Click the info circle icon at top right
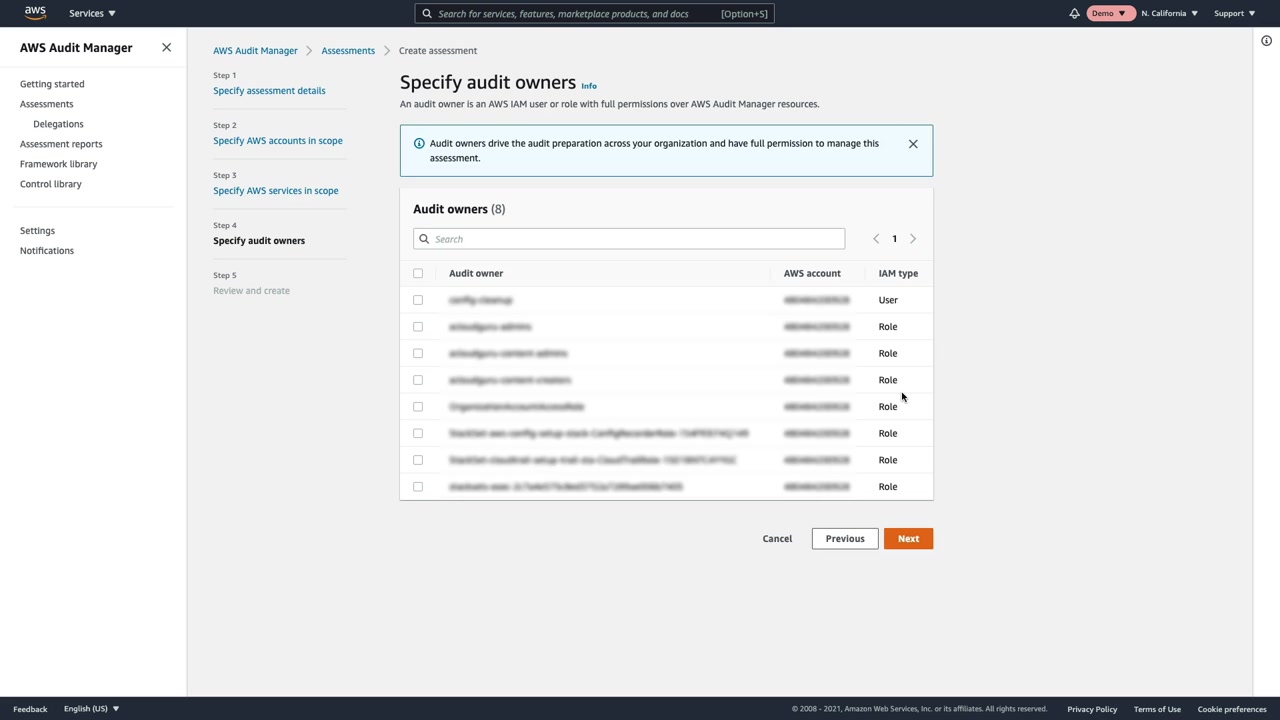 (x=1266, y=41)
